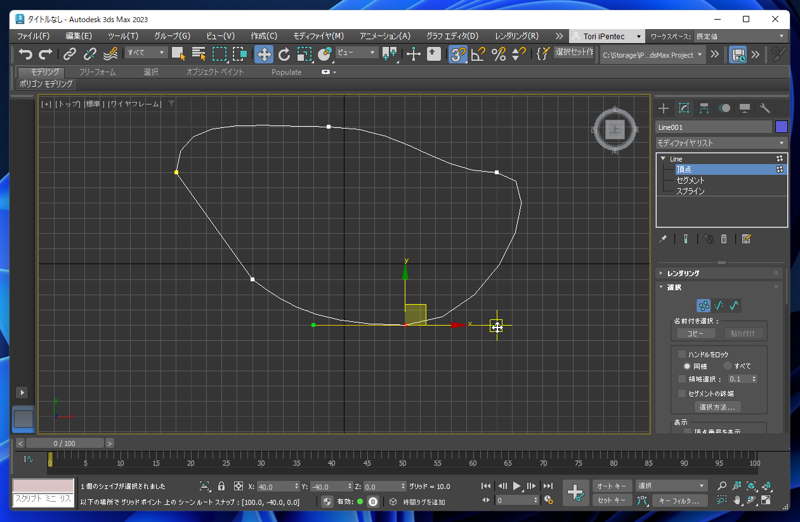Activate the Select and Scale tool
The height and width of the screenshot is (522, 800).
click(304, 54)
